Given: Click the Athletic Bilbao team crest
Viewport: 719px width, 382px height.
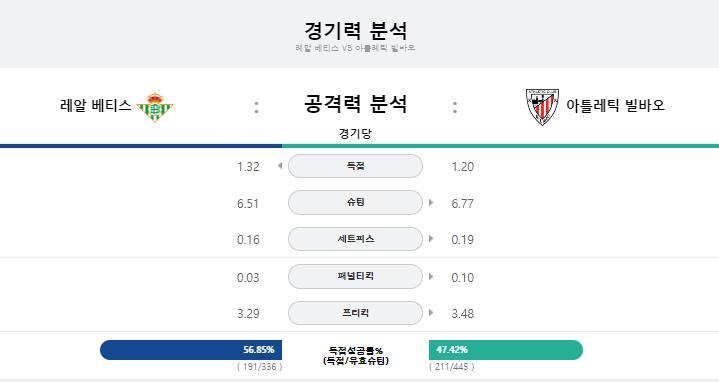Looking at the screenshot, I should click(x=542, y=107).
